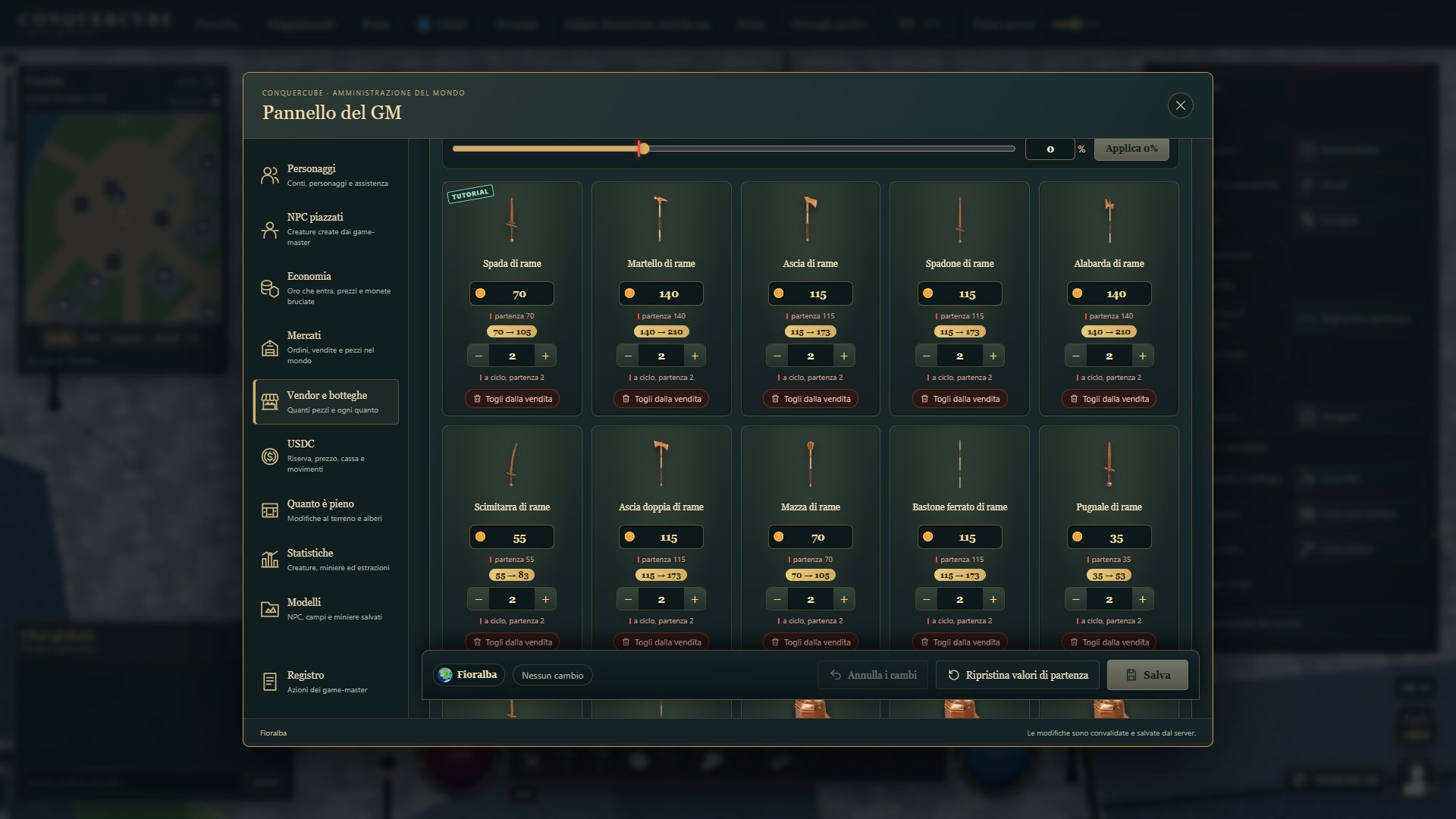Click the USDC dollar coin icon
Viewport: 1456px width, 819px height.
[x=270, y=456]
